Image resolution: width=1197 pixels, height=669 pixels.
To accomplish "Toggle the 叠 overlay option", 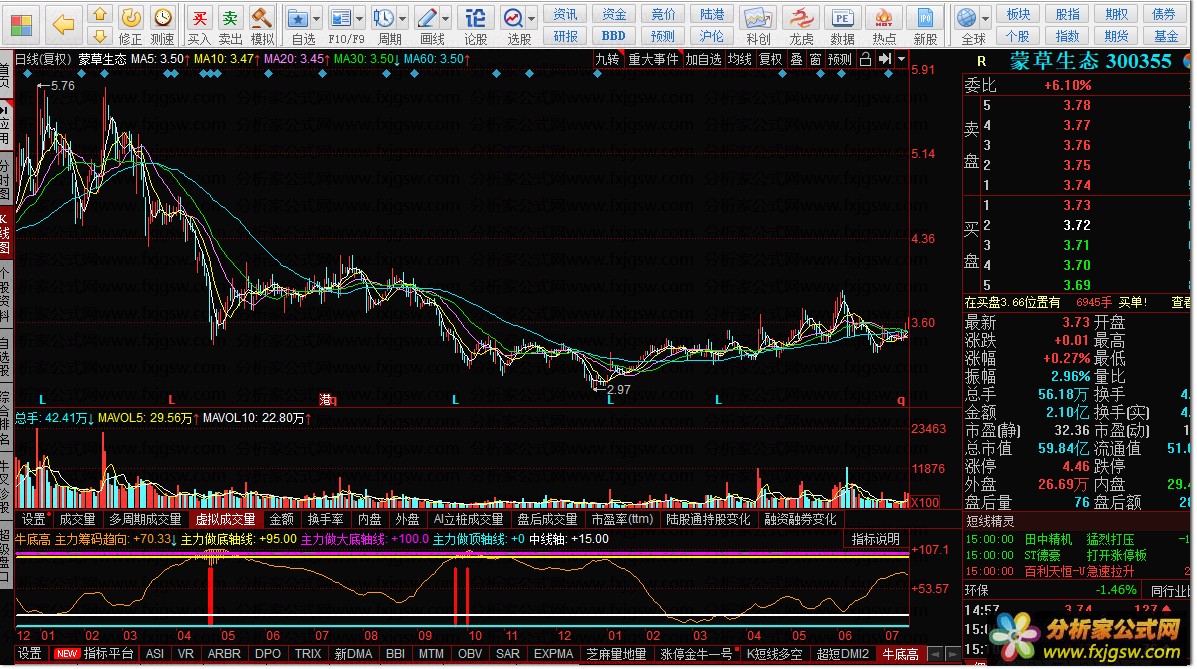I will point(796,59).
